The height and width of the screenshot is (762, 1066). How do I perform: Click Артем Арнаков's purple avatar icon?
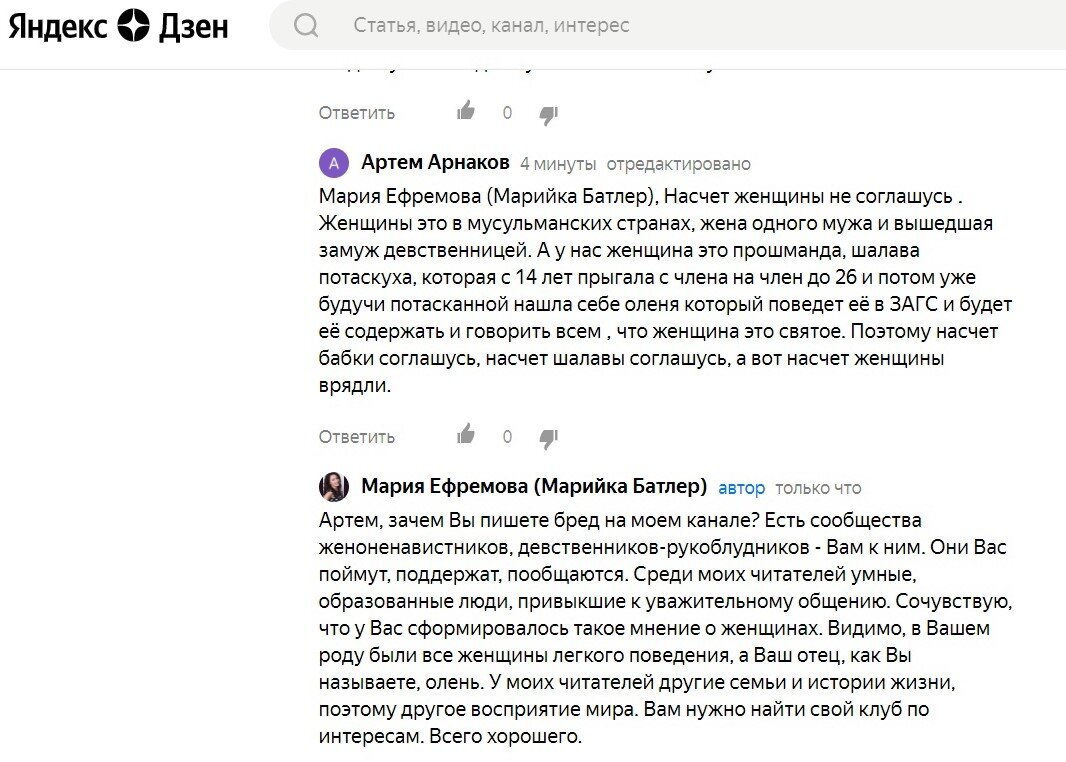(x=333, y=162)
